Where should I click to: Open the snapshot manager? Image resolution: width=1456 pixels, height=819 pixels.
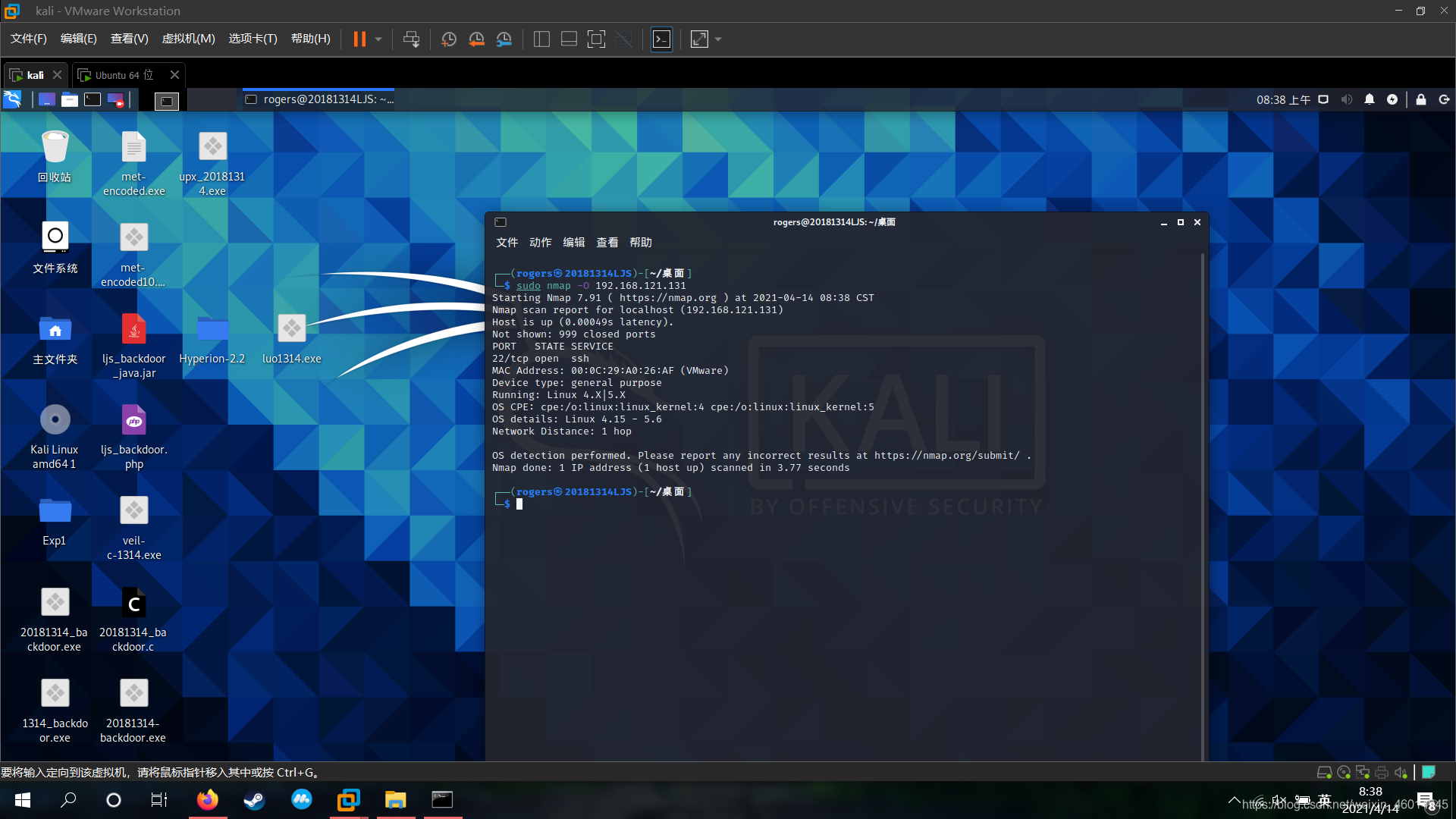pyautogui.click(x=504, y=39)
